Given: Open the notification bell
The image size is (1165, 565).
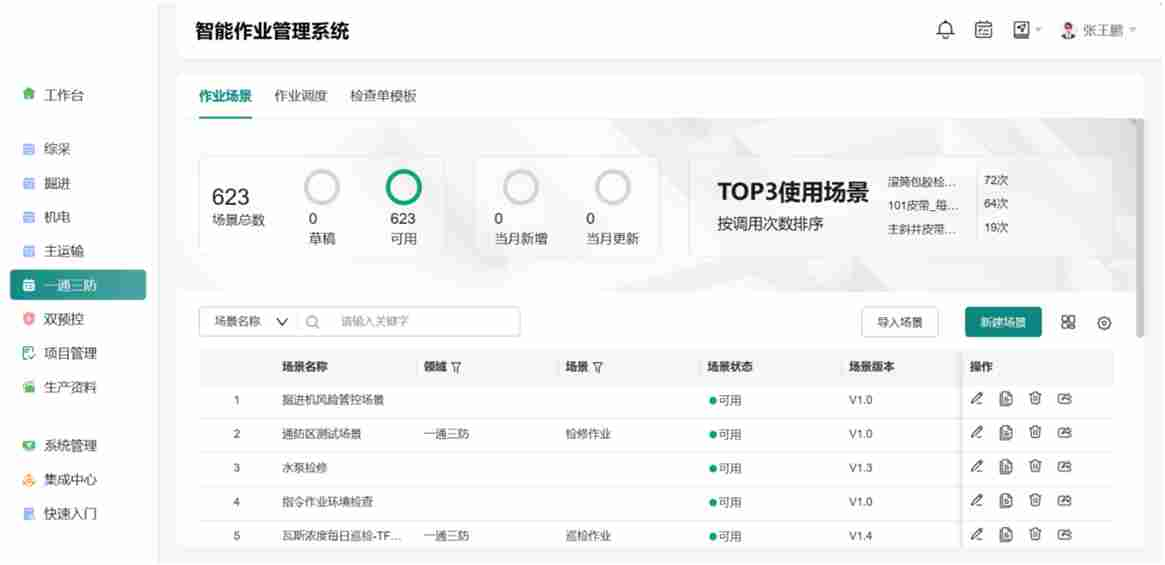Looking at the screenshot, I should click(x=945, y=31).
